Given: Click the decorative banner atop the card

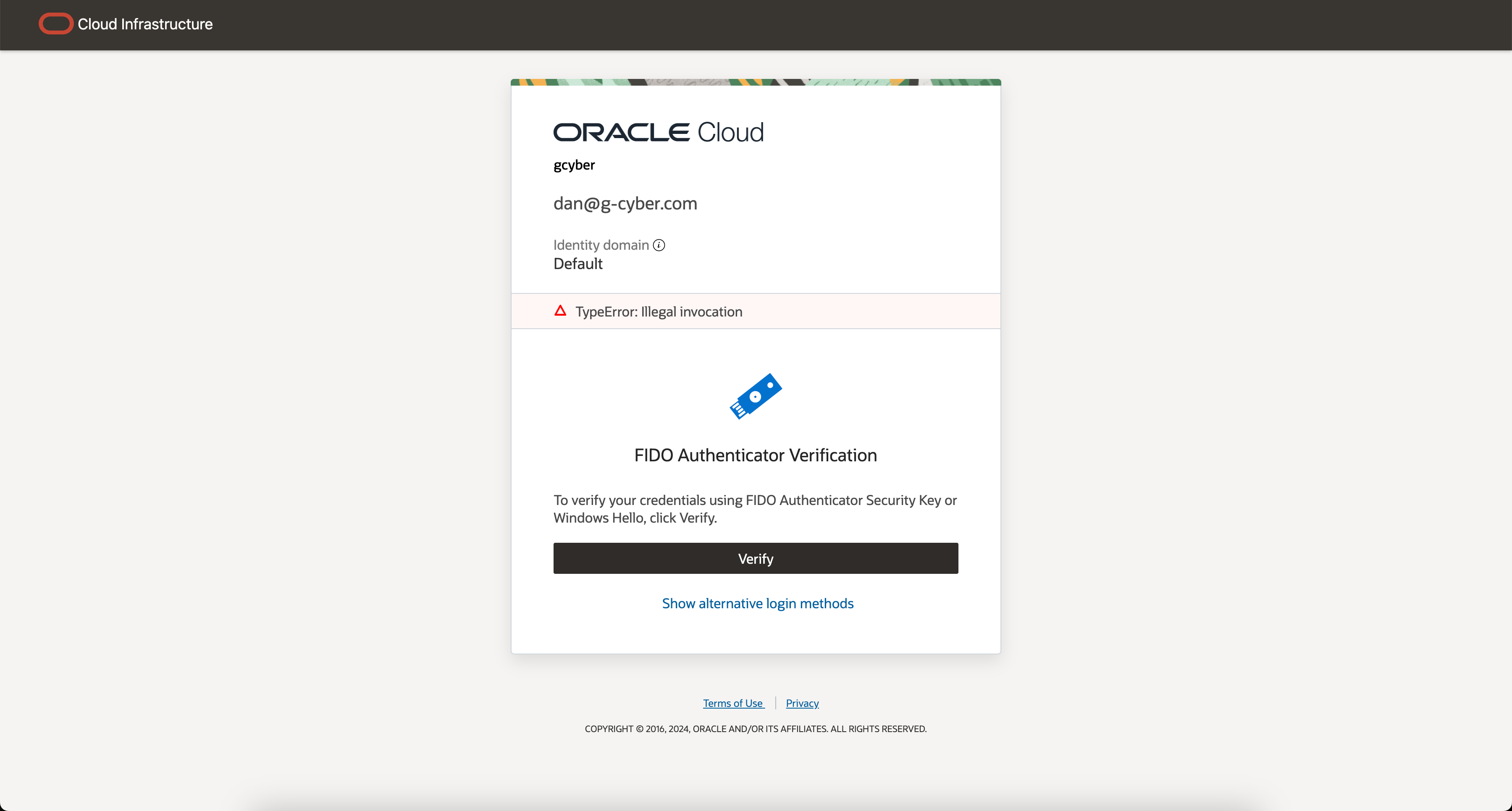Looking at the screenshot, I should coord(756,82).
